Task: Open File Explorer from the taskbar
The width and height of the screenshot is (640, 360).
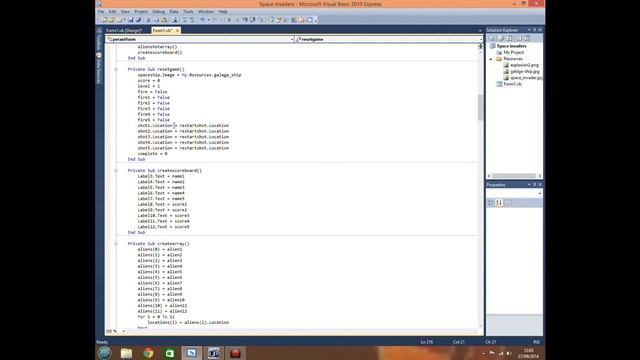Action: (127, 353)
